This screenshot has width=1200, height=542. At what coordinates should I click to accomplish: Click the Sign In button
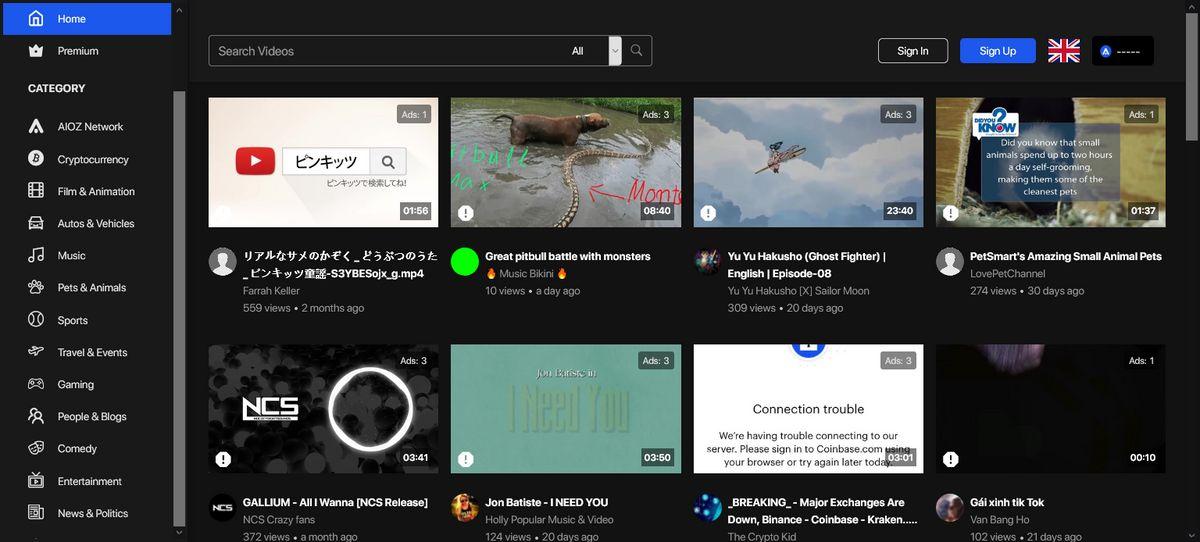913,51
